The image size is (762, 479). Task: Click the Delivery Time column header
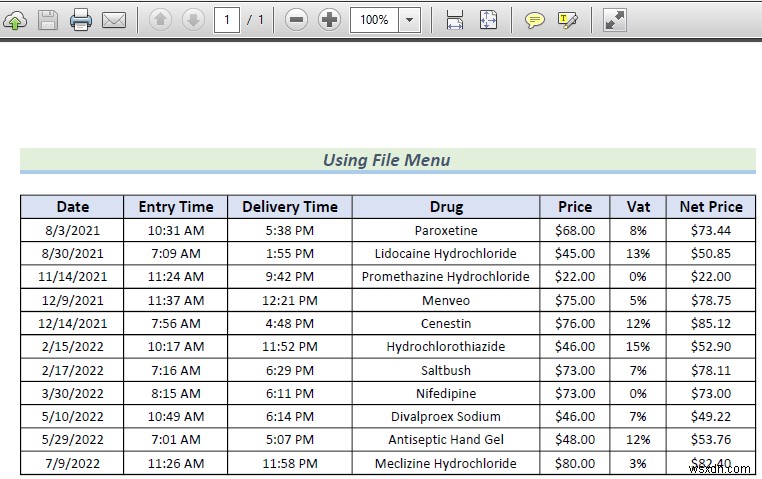(x=290, y=207)
